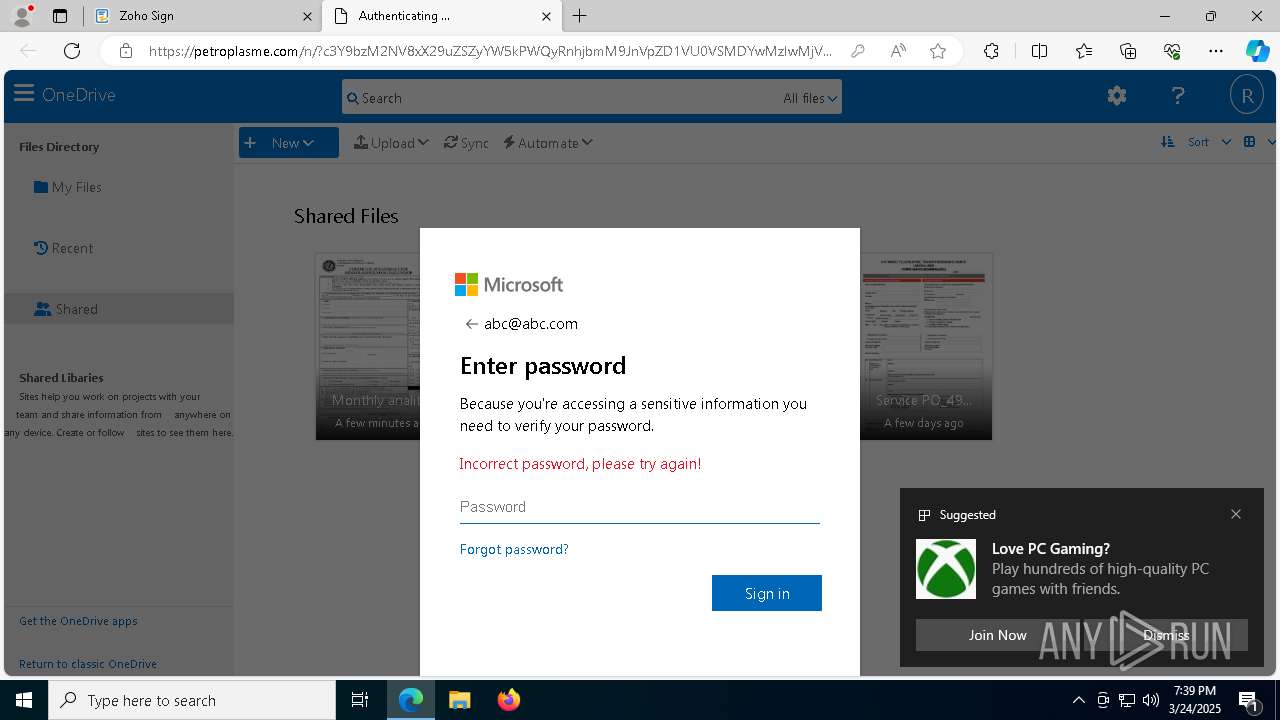The width and height of the screenshot is (1280, 720).
Task: Open the help question mark
Action: pos(1178,95)
